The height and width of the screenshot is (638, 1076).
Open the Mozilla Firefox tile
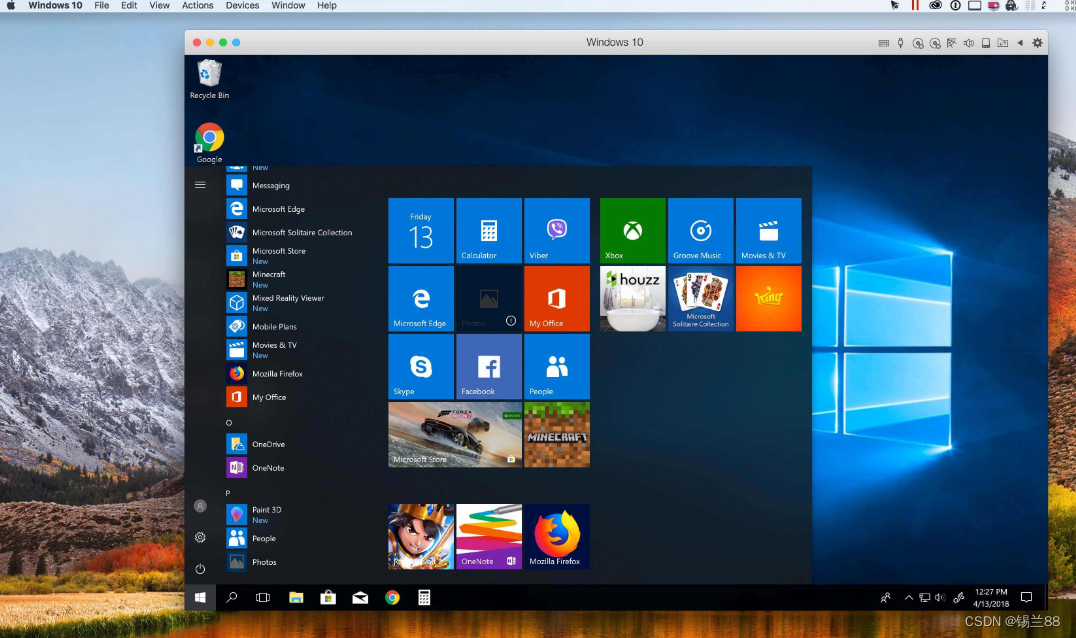point(557,536)
